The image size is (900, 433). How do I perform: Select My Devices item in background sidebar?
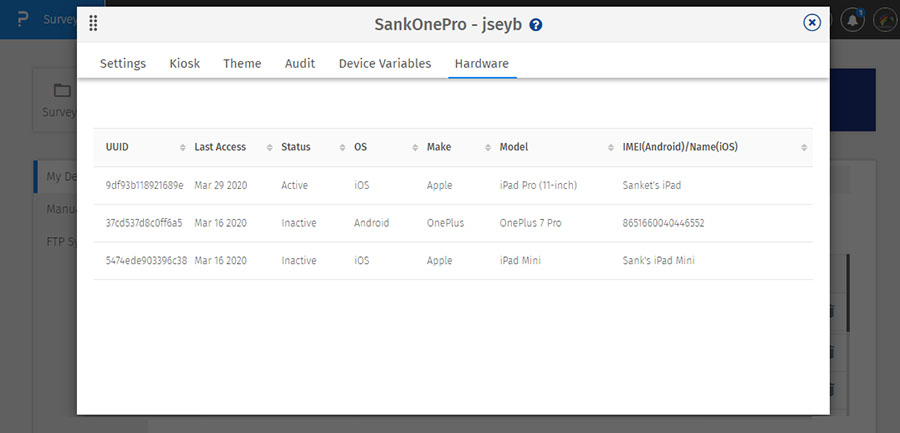(61, 177)
